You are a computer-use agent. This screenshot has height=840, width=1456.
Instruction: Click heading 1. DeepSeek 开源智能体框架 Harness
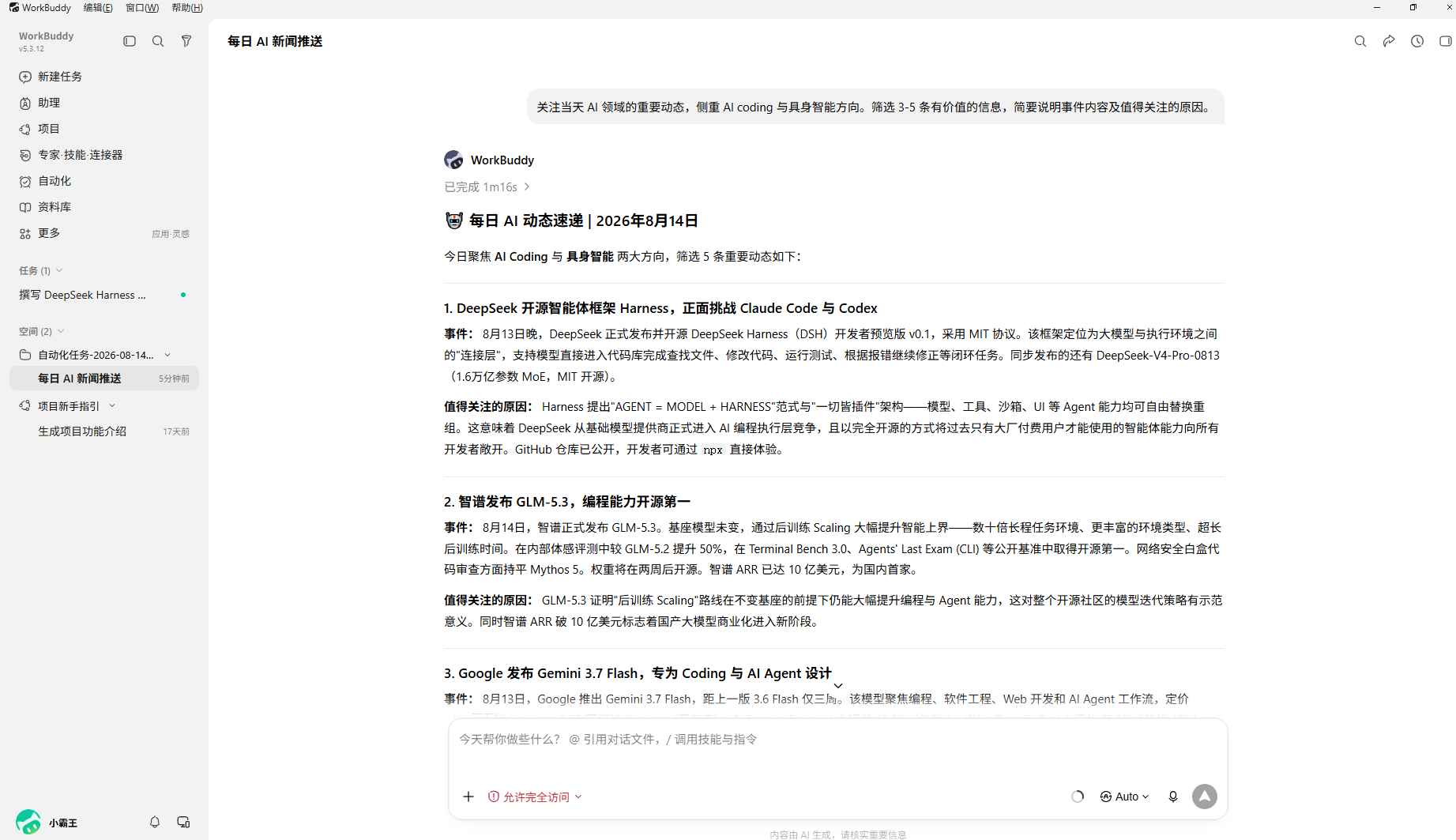coord(660,308)
